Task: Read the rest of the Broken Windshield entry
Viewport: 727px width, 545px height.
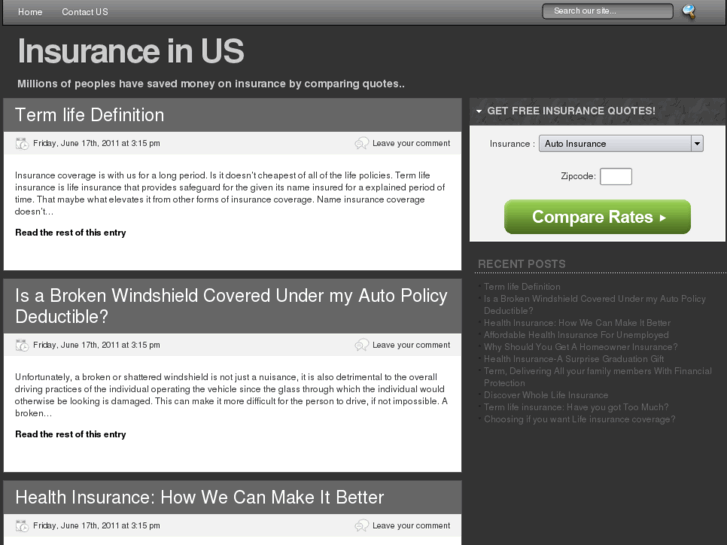Action: [71, 435]
